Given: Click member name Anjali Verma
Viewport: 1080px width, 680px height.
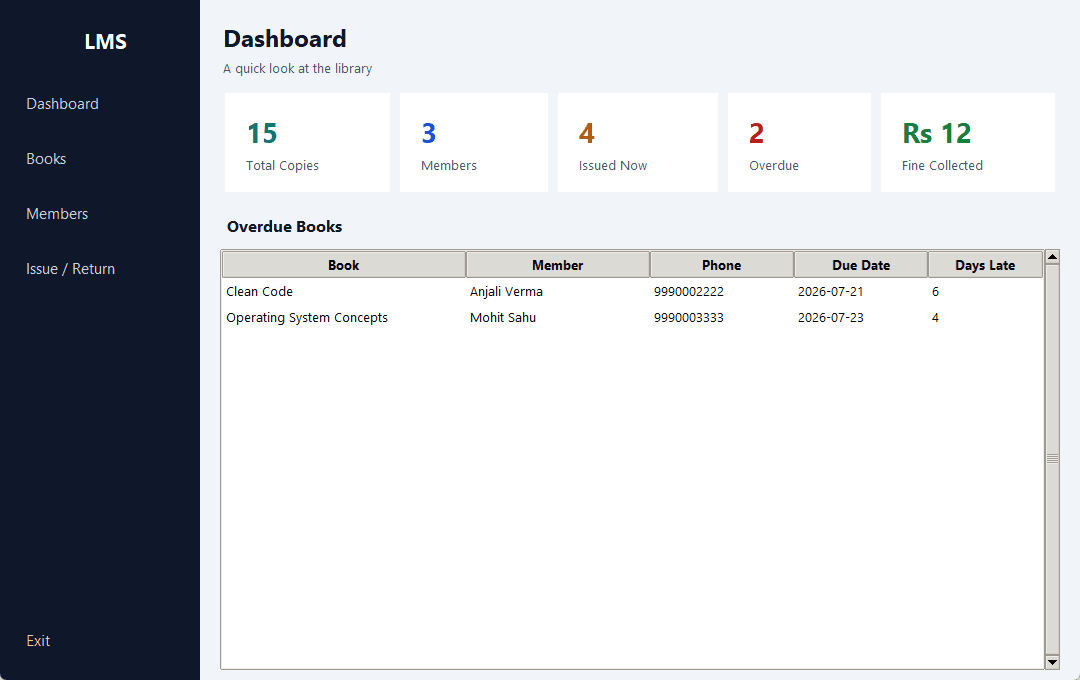Looking at the screenshot, I should click(506, 291).
